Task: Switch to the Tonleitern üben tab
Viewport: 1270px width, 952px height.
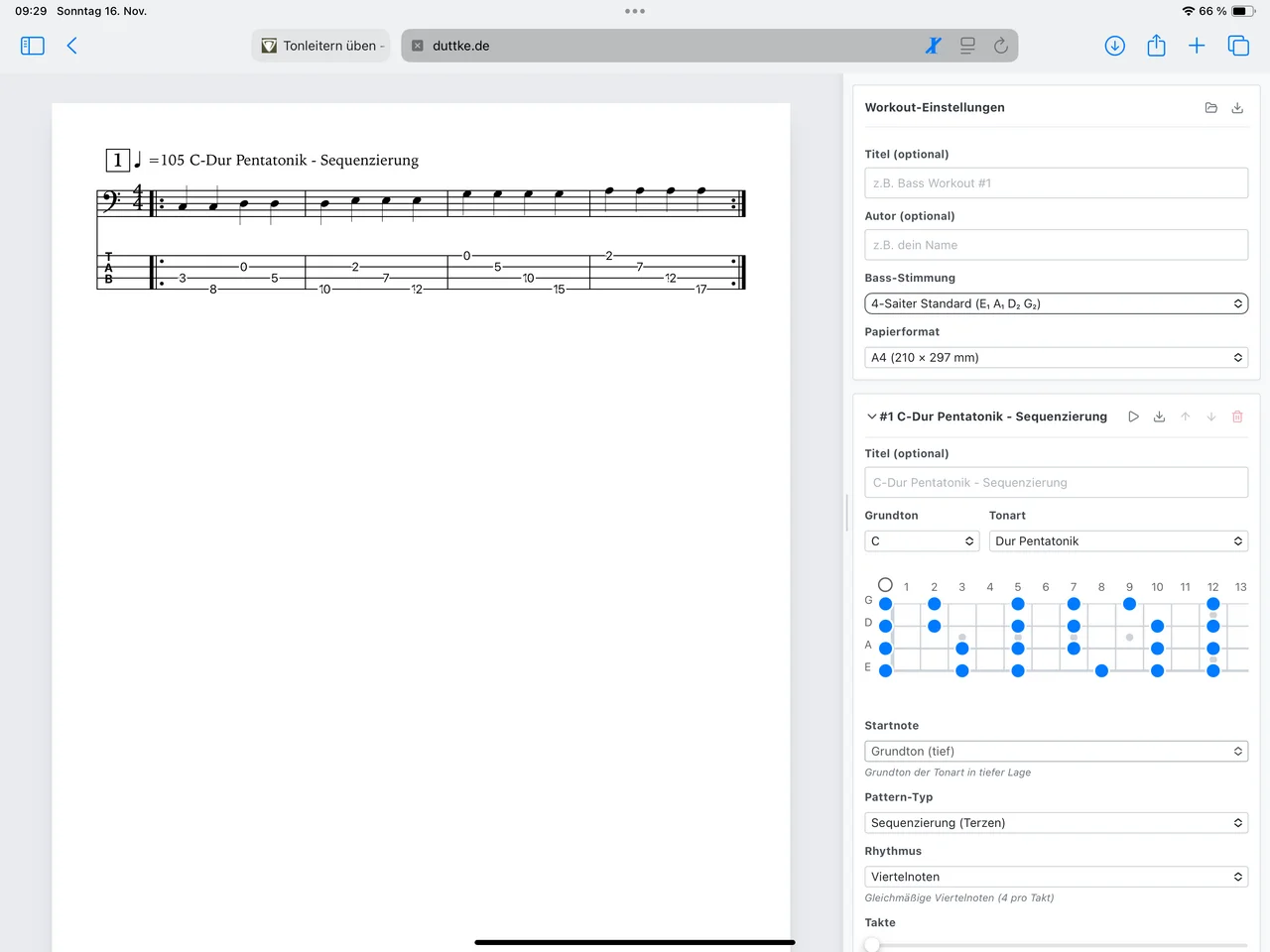Action: 321,46
